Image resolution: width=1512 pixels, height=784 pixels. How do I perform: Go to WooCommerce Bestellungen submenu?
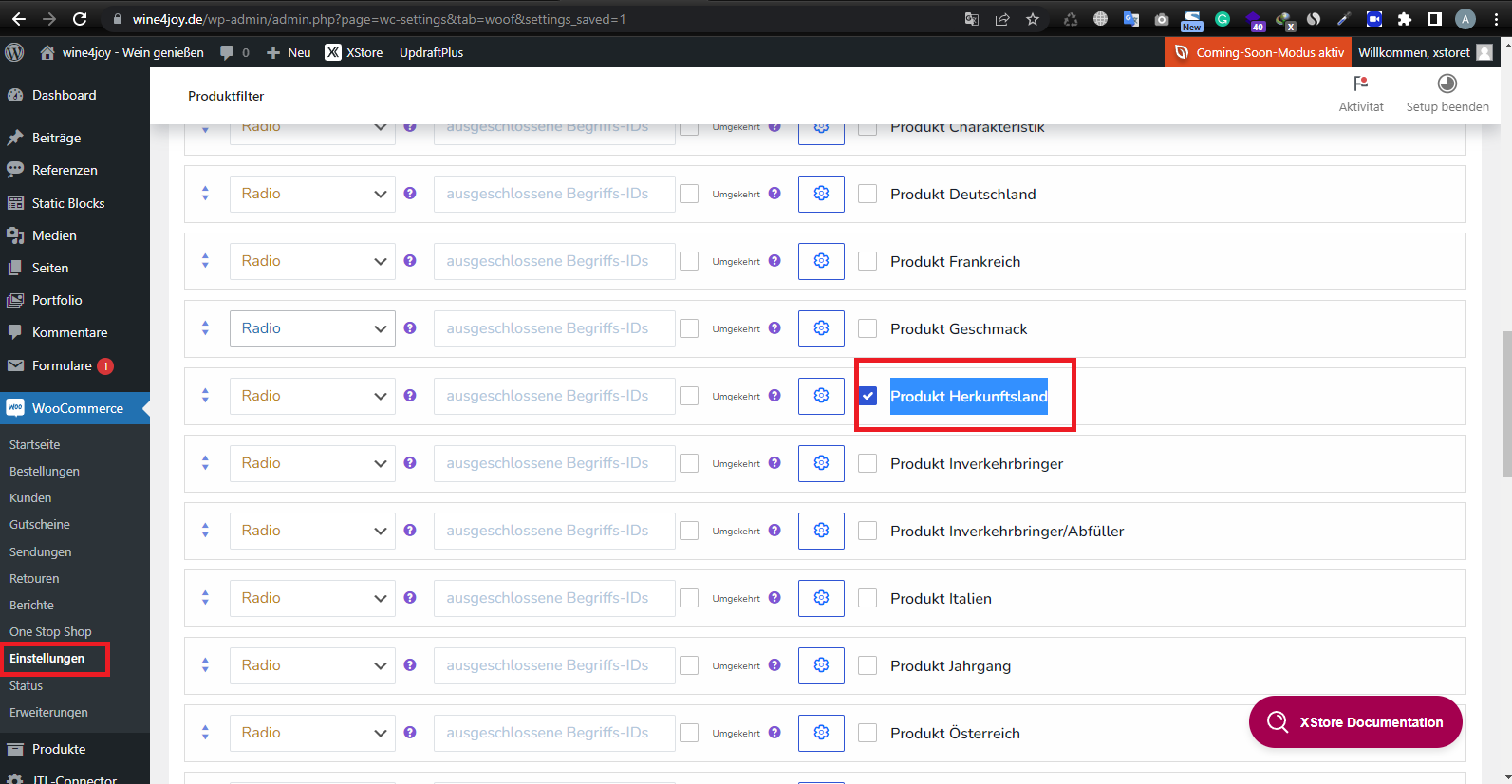tap(45, 471)
